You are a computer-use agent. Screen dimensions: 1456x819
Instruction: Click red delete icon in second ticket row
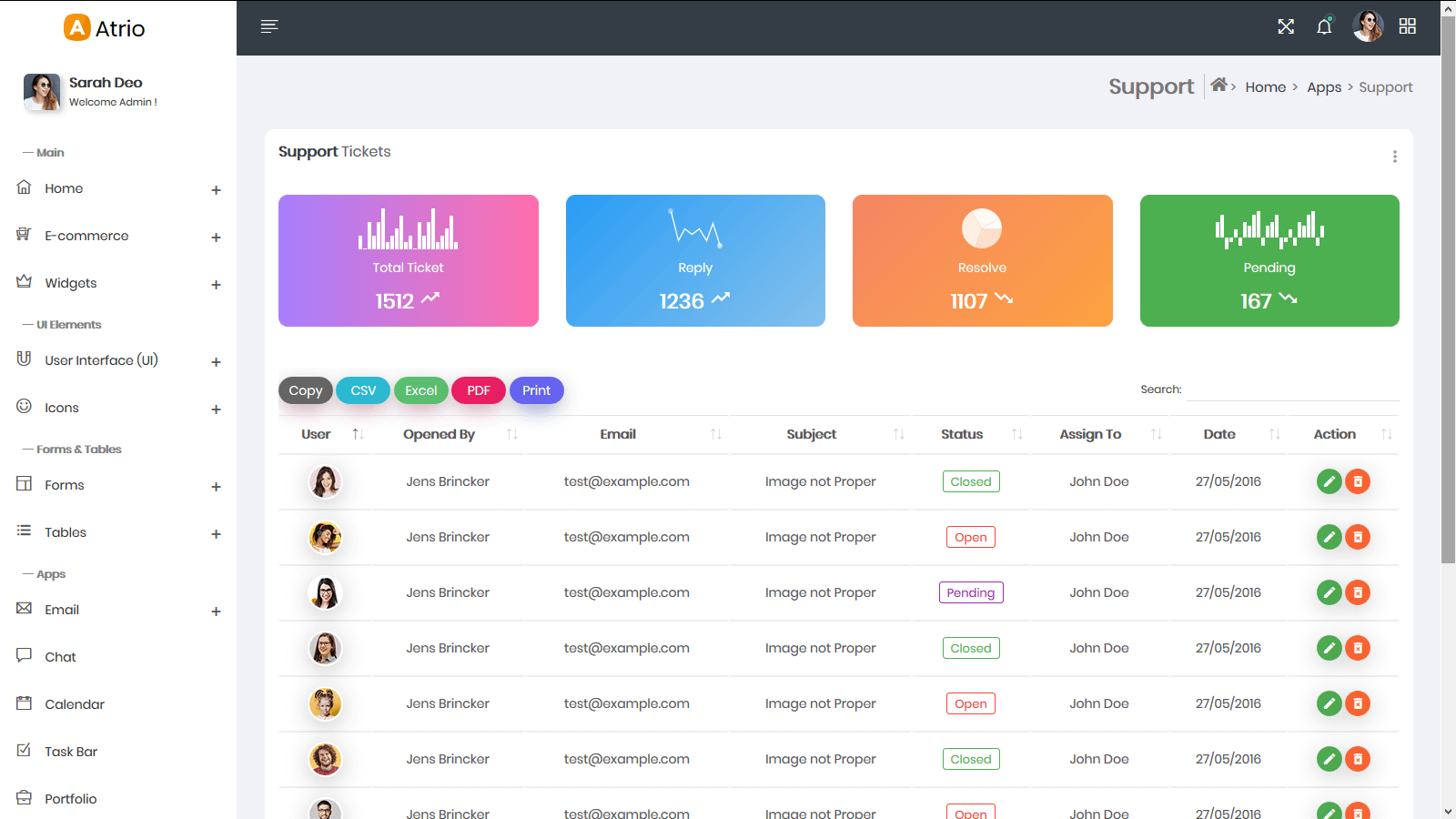[x=1358, y=537]
